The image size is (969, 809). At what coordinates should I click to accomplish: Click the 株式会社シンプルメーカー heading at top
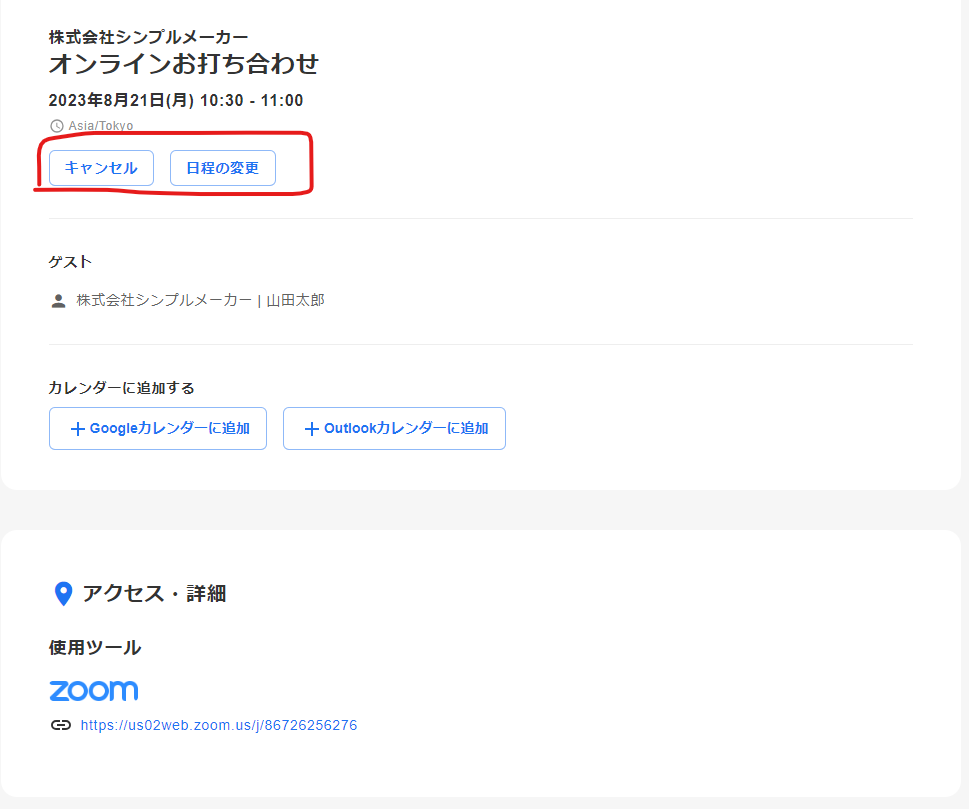pos(148,37)
